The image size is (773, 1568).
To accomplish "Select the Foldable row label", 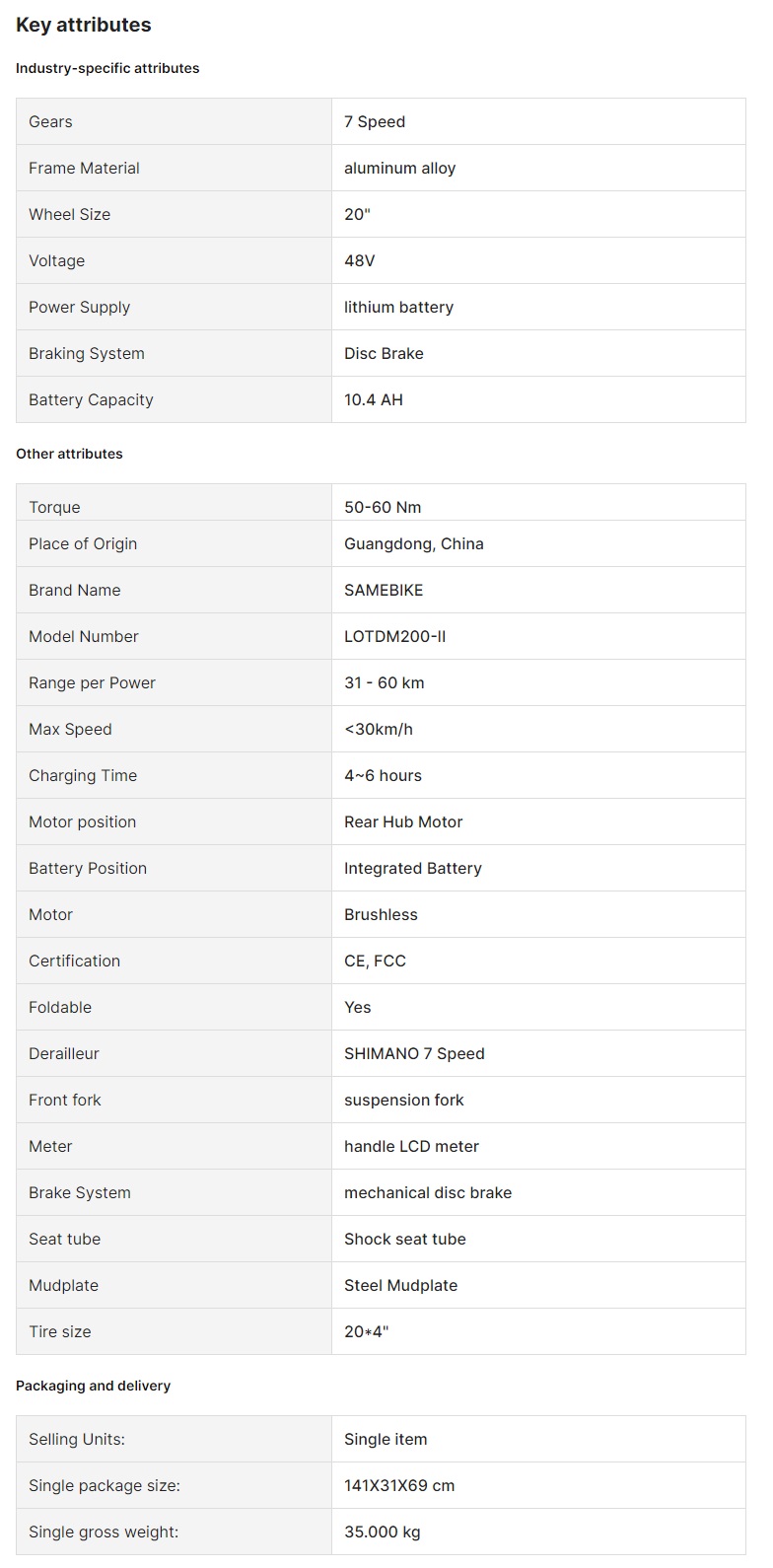I will click(60, 1007).
